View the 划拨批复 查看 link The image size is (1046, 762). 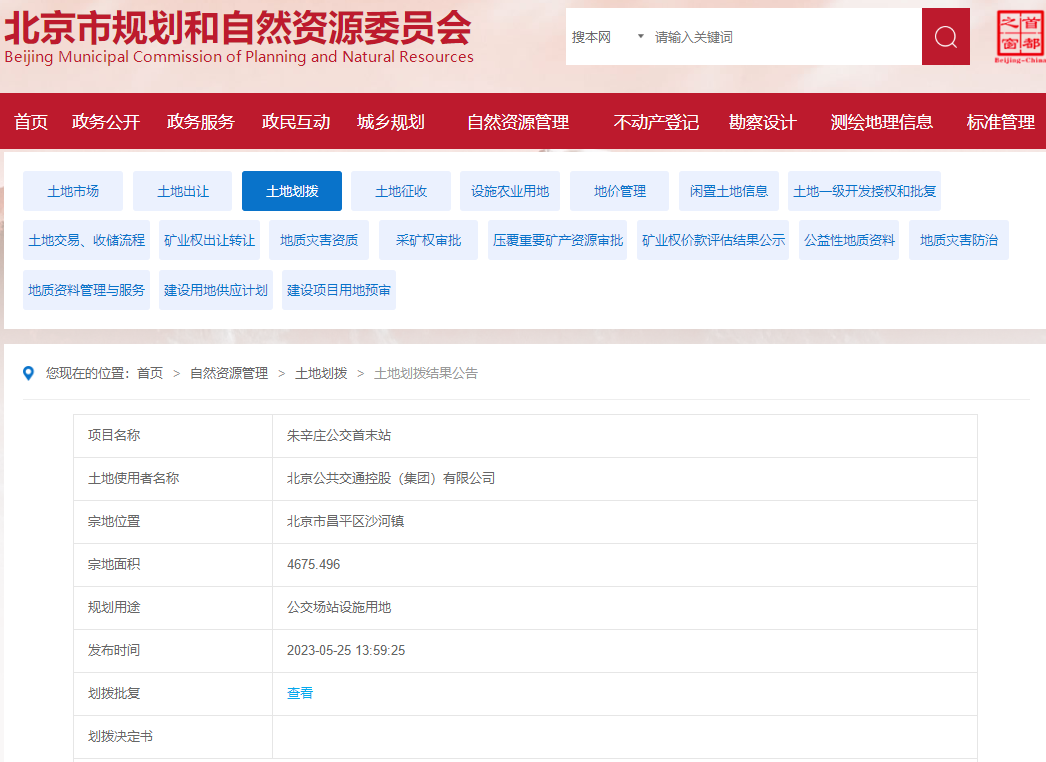click(300, 693)
